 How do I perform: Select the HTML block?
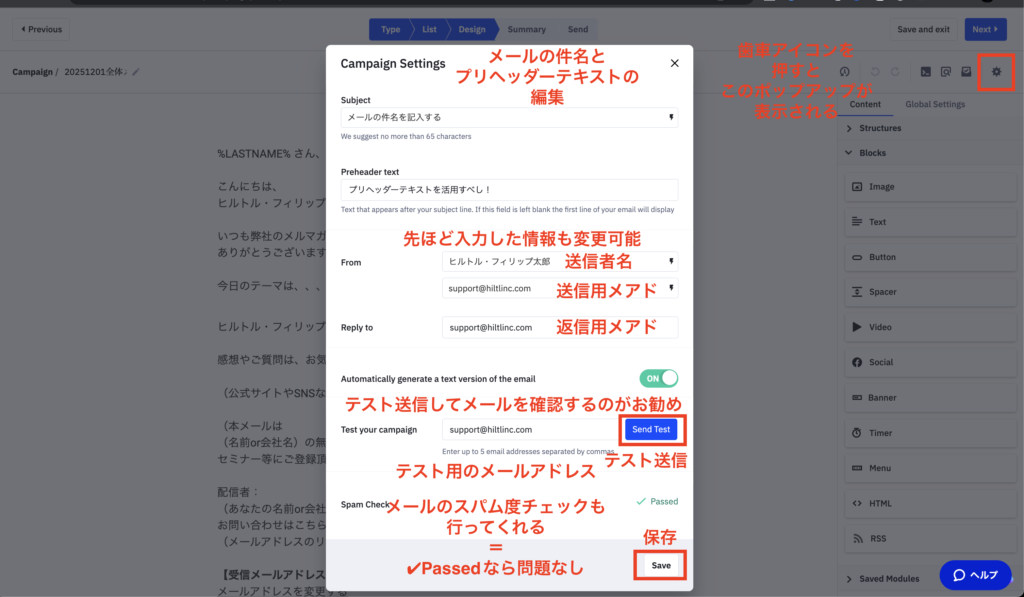click(x=930, y=504)
